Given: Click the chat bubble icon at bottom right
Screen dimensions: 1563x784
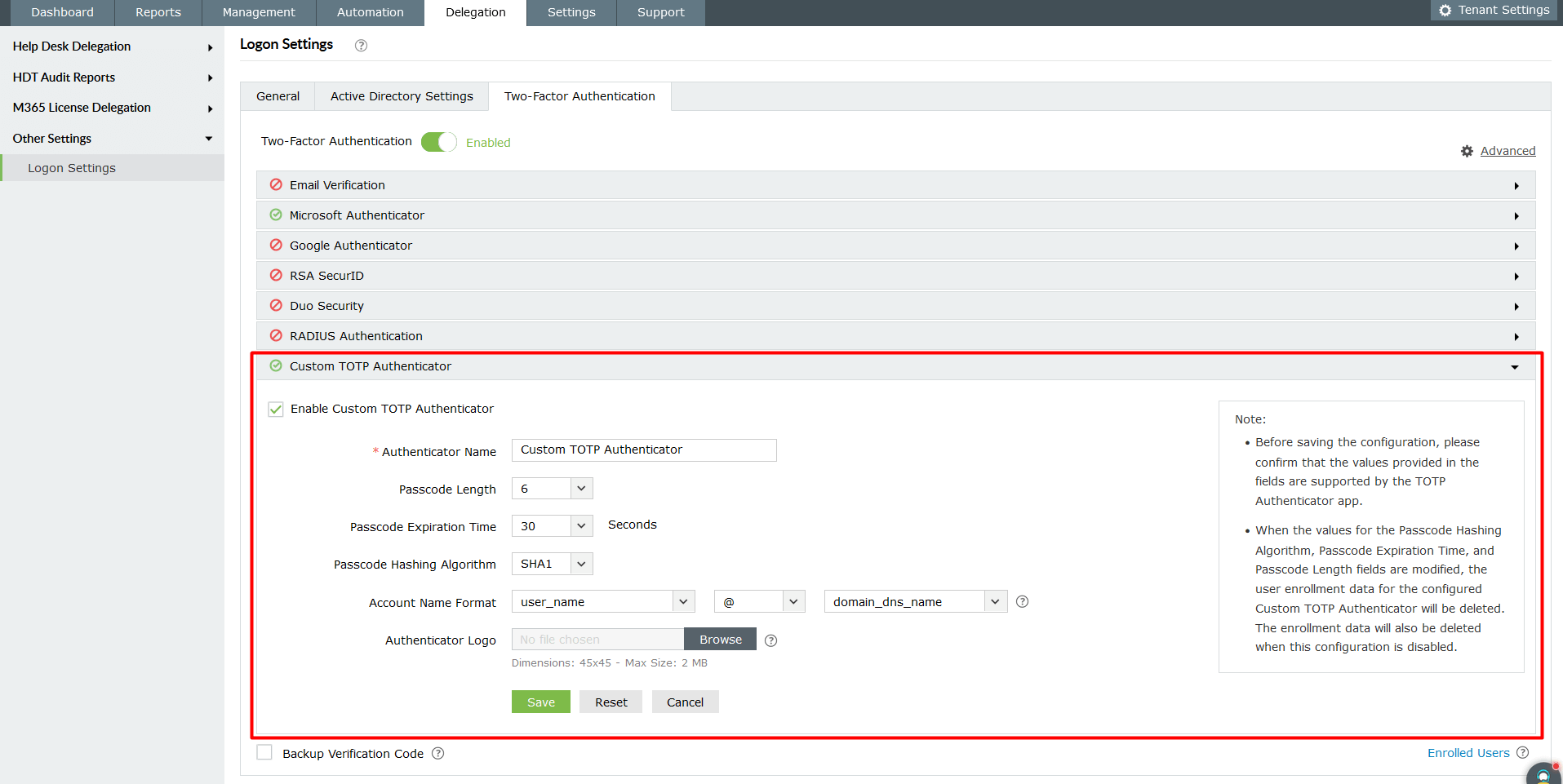Looking at the screenshot, I should tap(1542, 773).
